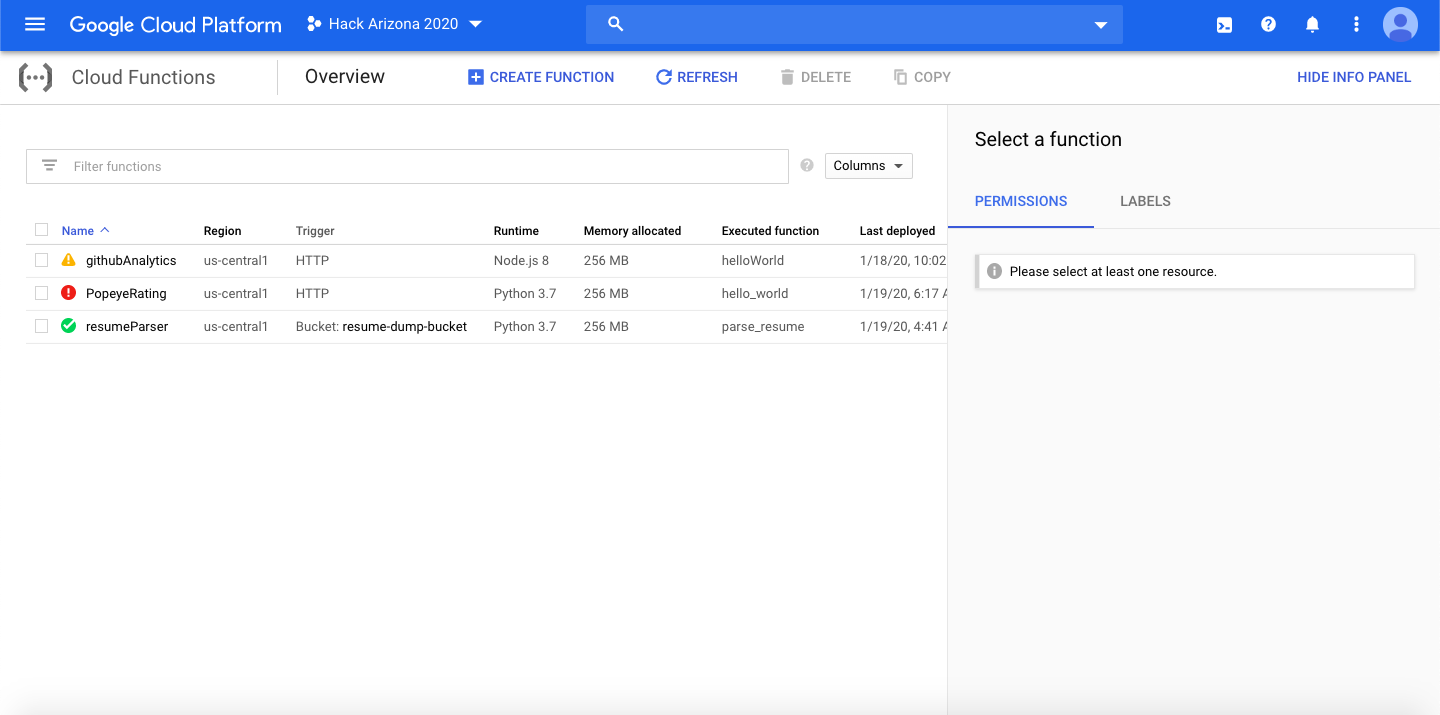Image resolution: width=1440 pixels, height=715 pixels.
Task: Open the githubAnalytics function
Action: tap(131, 261)
